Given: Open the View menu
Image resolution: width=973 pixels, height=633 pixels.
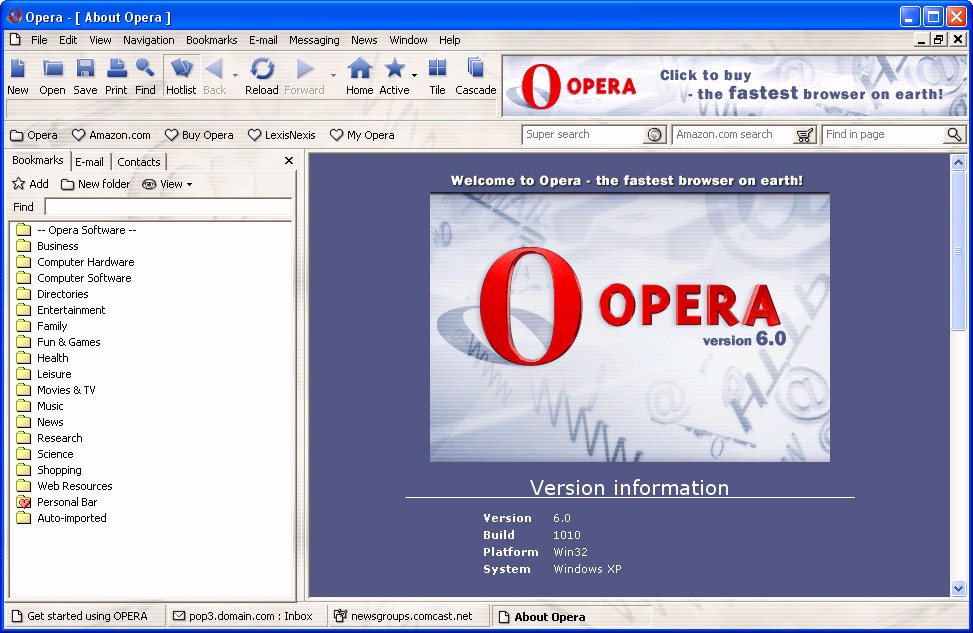Looking at the screenshot, I should [x=100, y=40].
